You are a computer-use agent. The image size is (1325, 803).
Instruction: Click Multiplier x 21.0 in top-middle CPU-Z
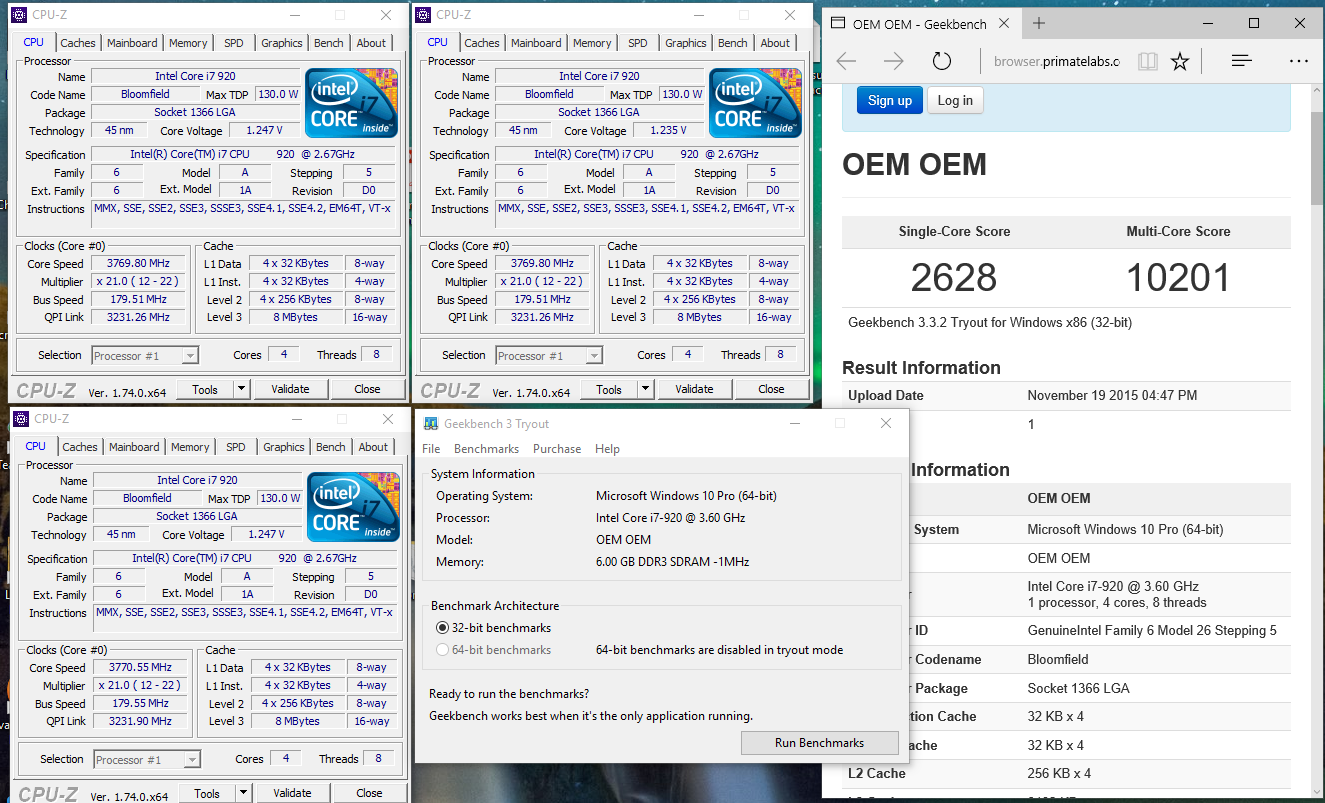(542, 282)
